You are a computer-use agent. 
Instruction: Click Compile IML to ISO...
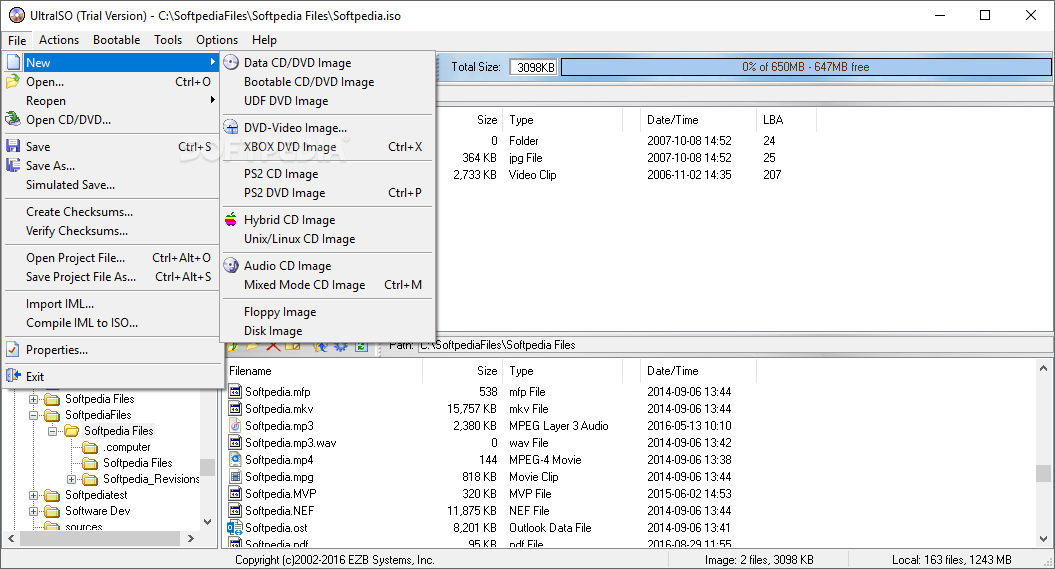[x=112, y=323]
